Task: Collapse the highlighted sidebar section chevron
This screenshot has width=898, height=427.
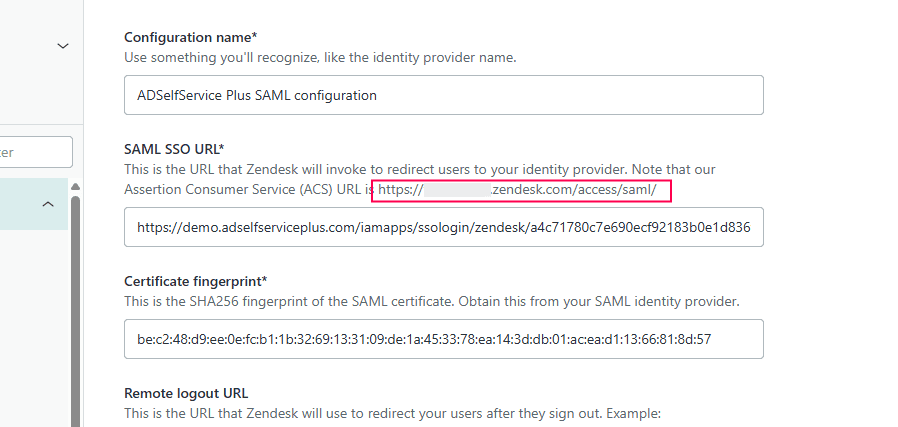Action: 47,204
